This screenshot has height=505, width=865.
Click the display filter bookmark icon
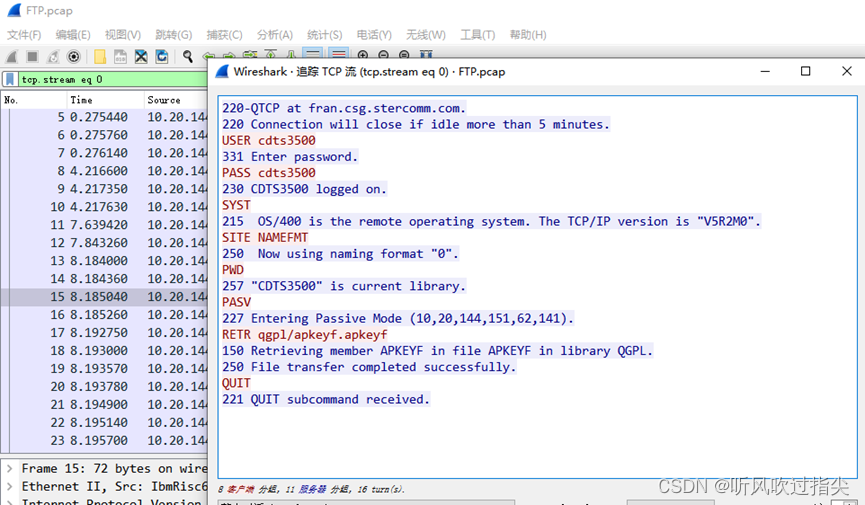click(10, 79)
